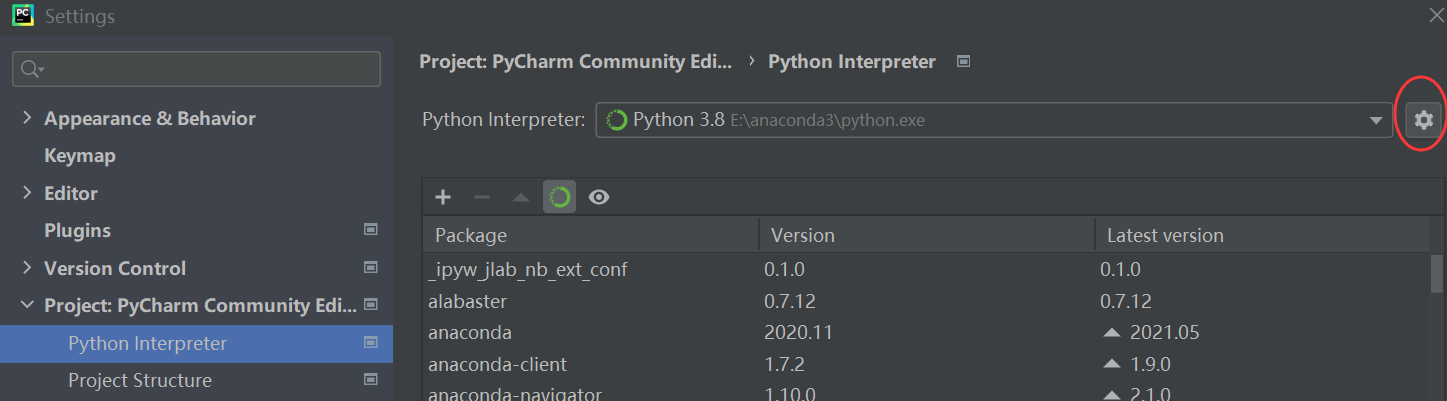Click the Python 3.8 interpreter loading icon
1447x401 pixels.
tap(617, 120)
